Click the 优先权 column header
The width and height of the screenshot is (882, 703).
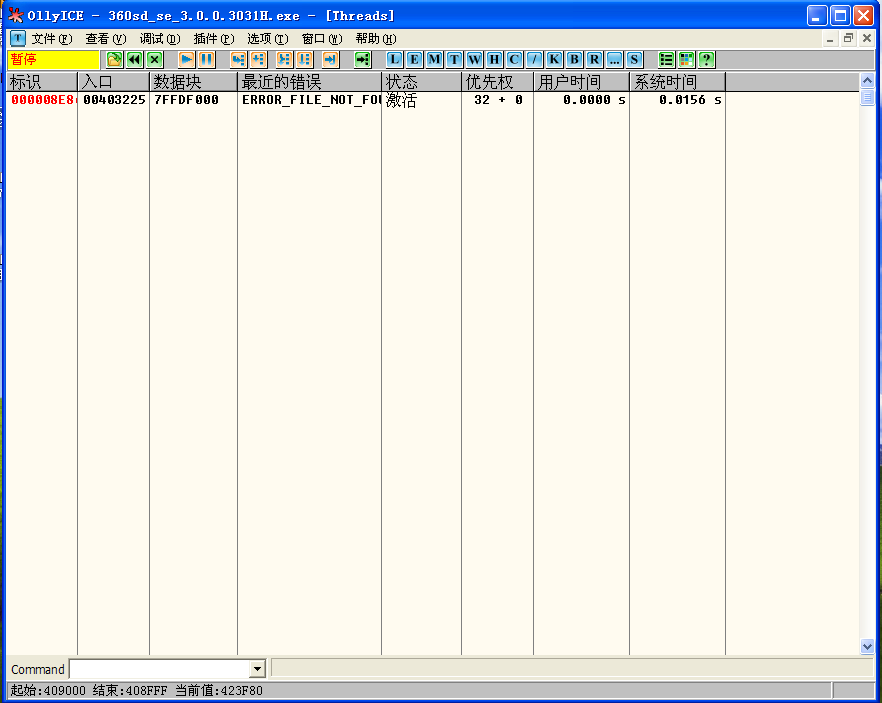coord(497,82)
